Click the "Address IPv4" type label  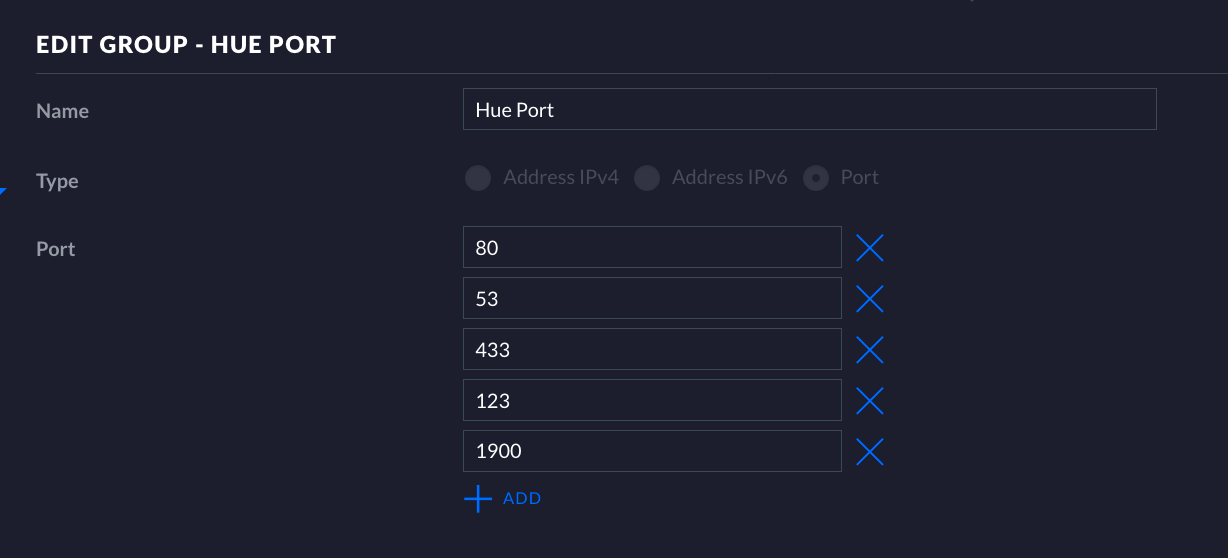pos(561,178)
